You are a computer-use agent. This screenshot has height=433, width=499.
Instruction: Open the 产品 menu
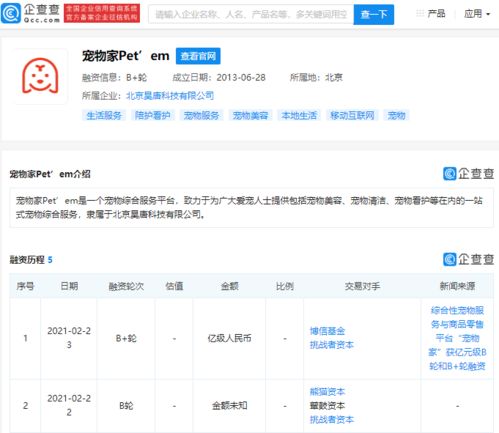click(436, 14)
